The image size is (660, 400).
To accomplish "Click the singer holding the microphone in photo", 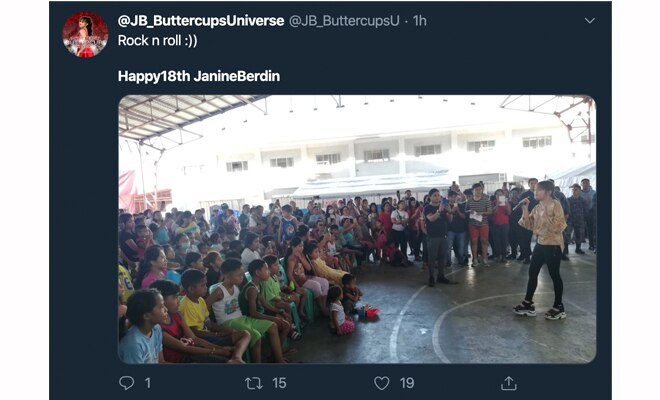I will [542, 249].
